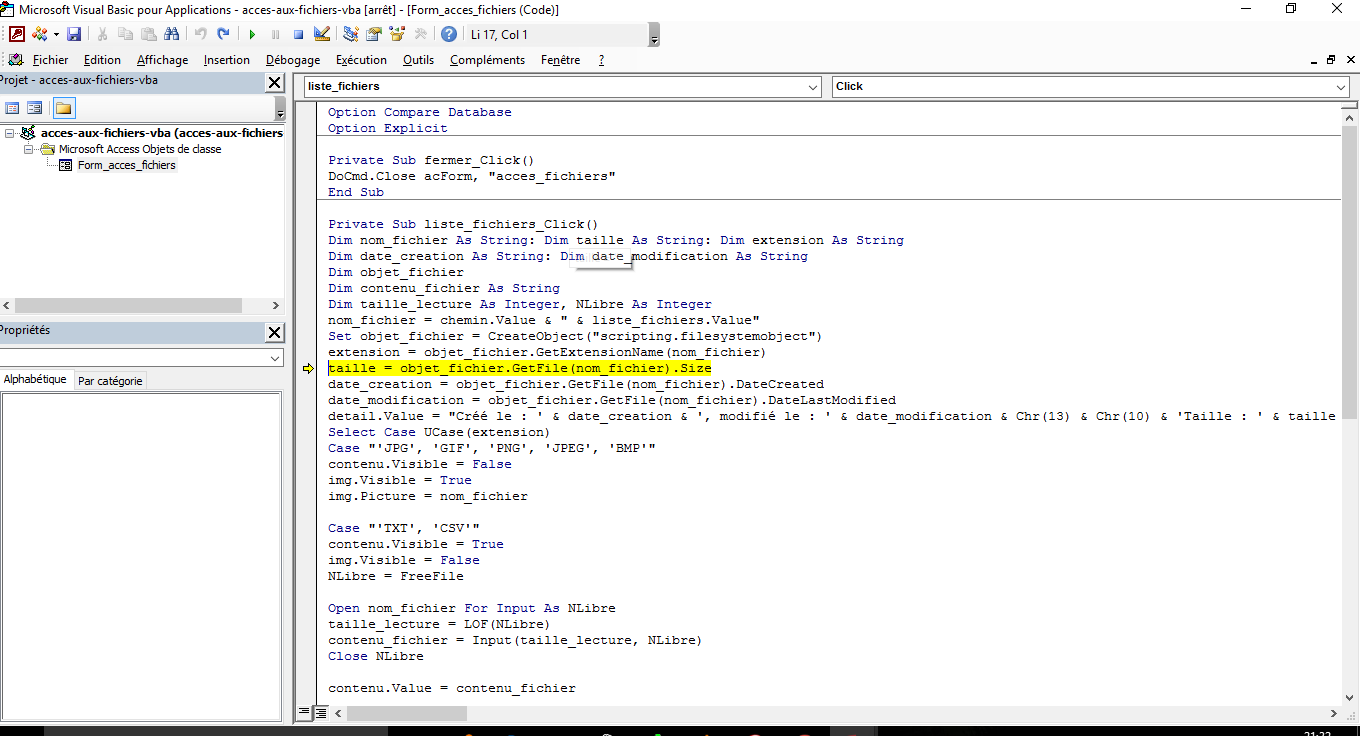Run the macro with green play icon
The image size is (1360, 736).
[x=252, y=34]
